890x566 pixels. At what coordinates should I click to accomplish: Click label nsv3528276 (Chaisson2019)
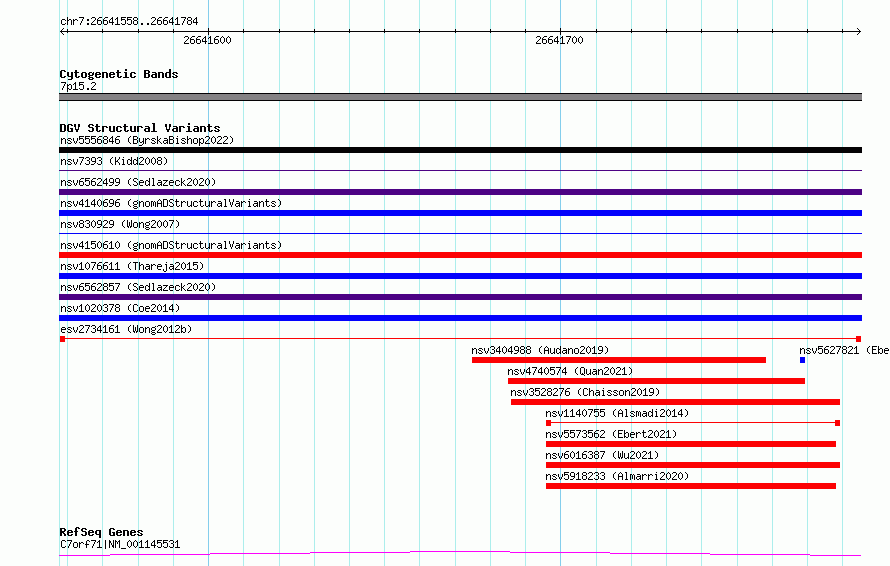coord(585,392)
